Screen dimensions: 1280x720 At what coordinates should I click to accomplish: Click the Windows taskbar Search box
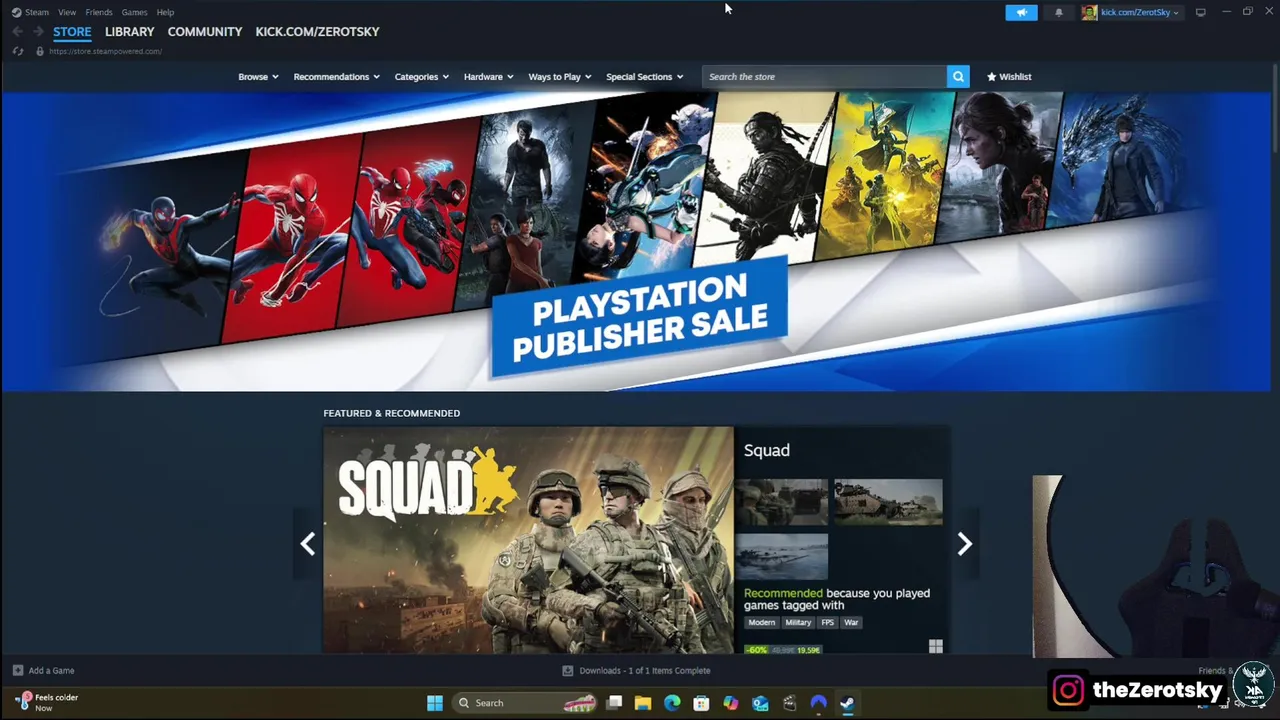525,703
